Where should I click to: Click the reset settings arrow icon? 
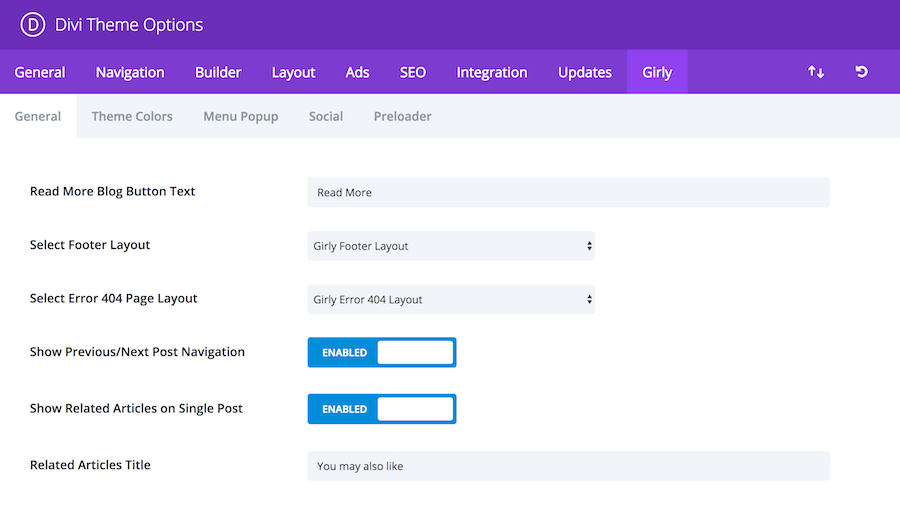click(862, 72)
